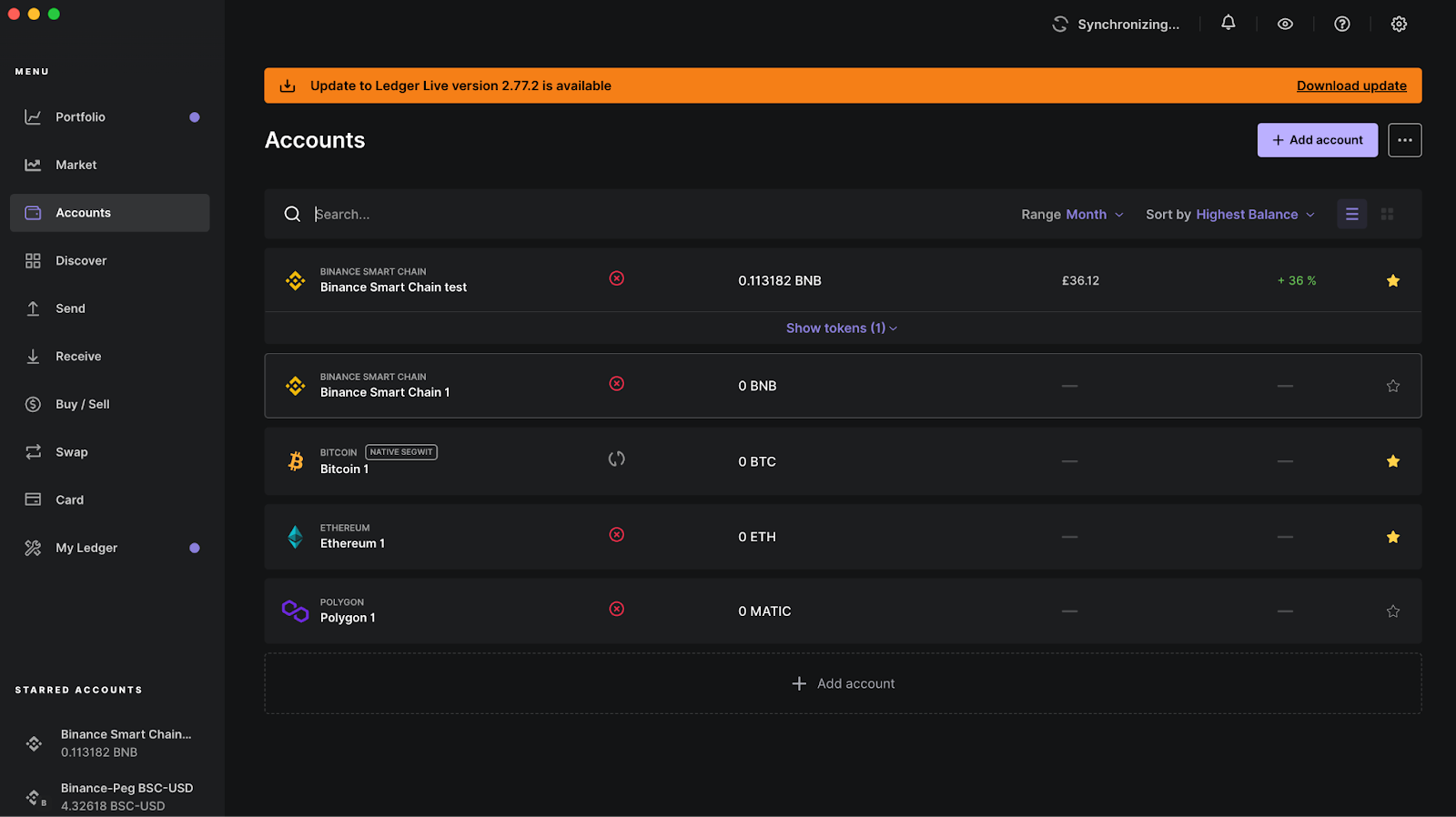Open the Portfolio menu item
The image size is (1456, 817).
click(110, 117)
